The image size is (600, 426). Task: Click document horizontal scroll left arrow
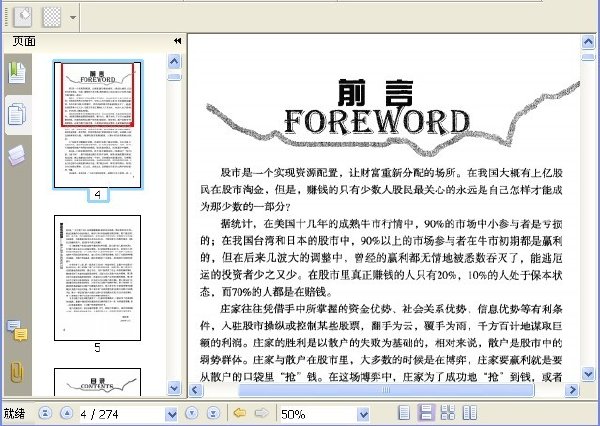[196, 390]
